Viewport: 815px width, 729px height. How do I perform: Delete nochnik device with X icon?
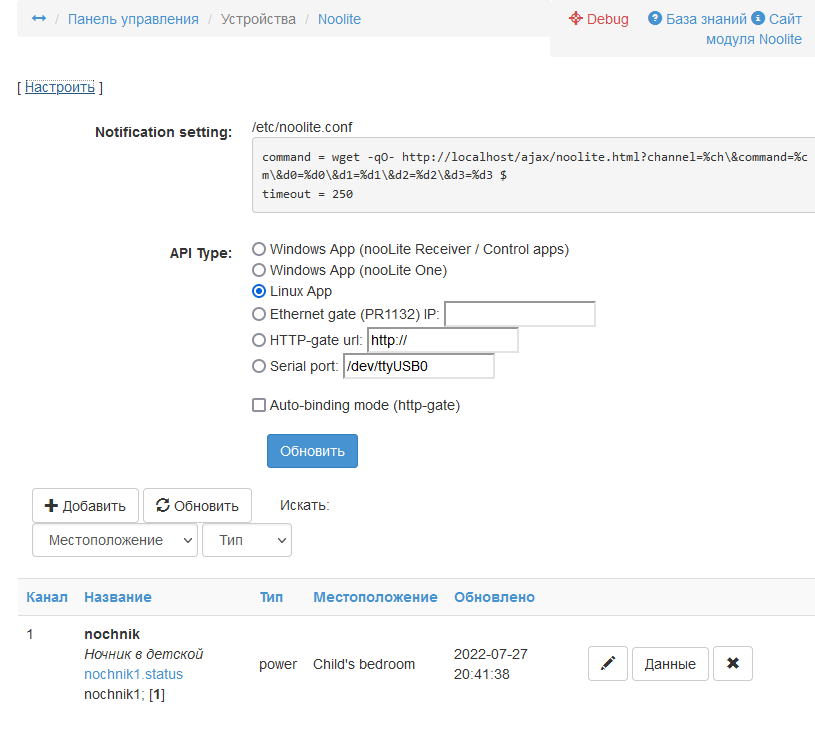point(733,664)
